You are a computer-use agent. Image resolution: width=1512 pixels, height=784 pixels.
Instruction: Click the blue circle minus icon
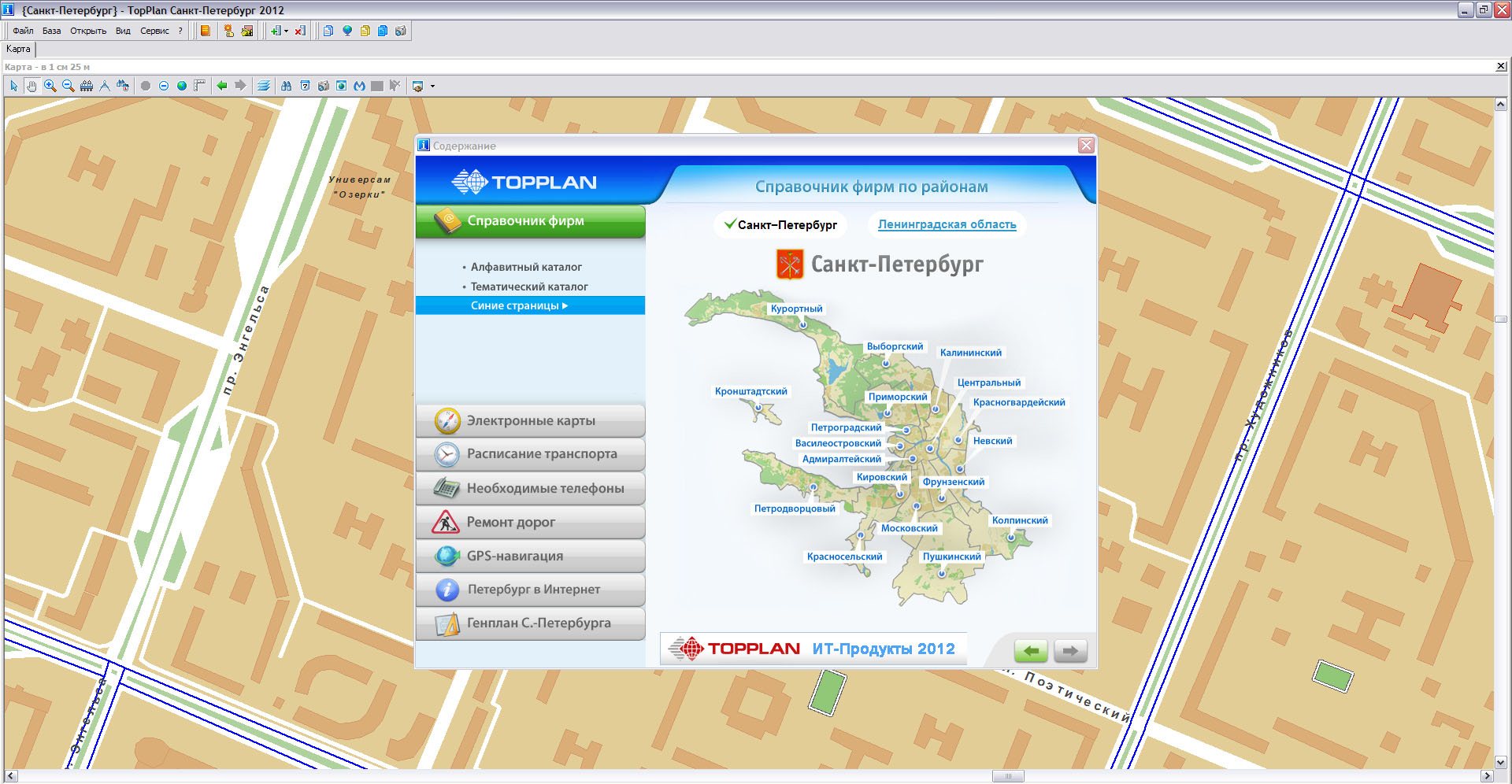(164, 86)
